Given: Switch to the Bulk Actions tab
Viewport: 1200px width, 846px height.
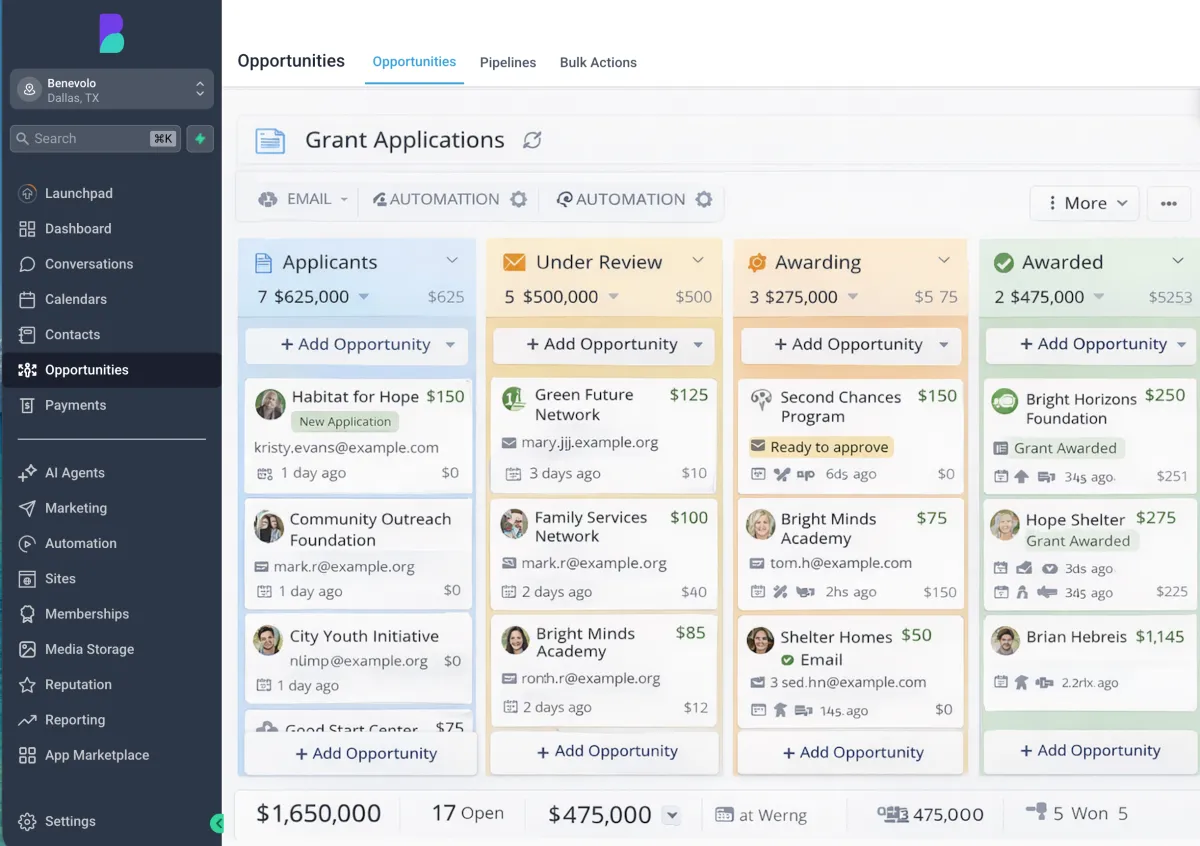Looking at the screenshot, I should pos(598,62).
